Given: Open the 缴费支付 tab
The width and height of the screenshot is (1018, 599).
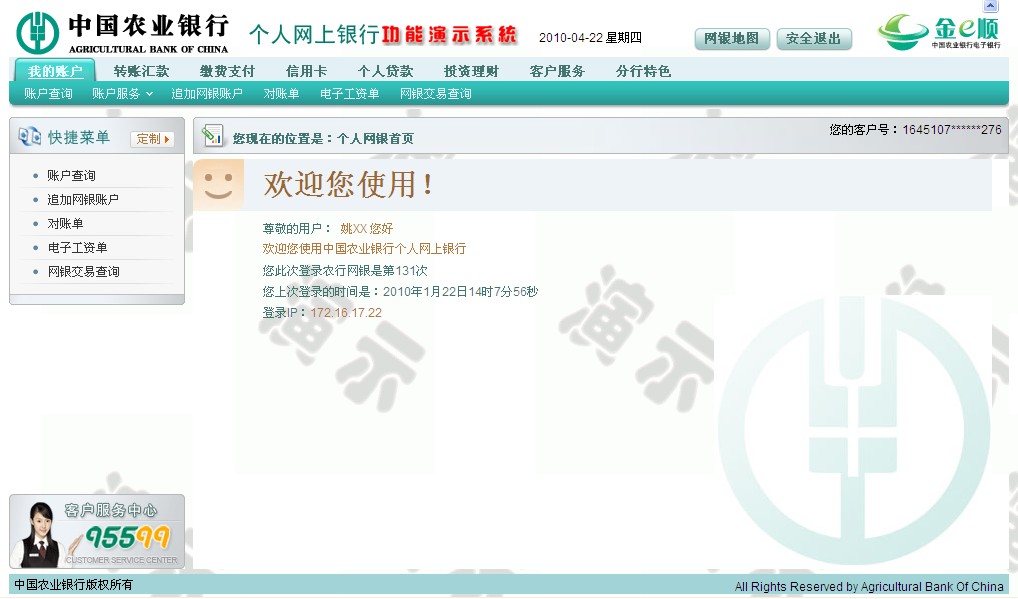Looking at the screenshot, I should point(227,71).
